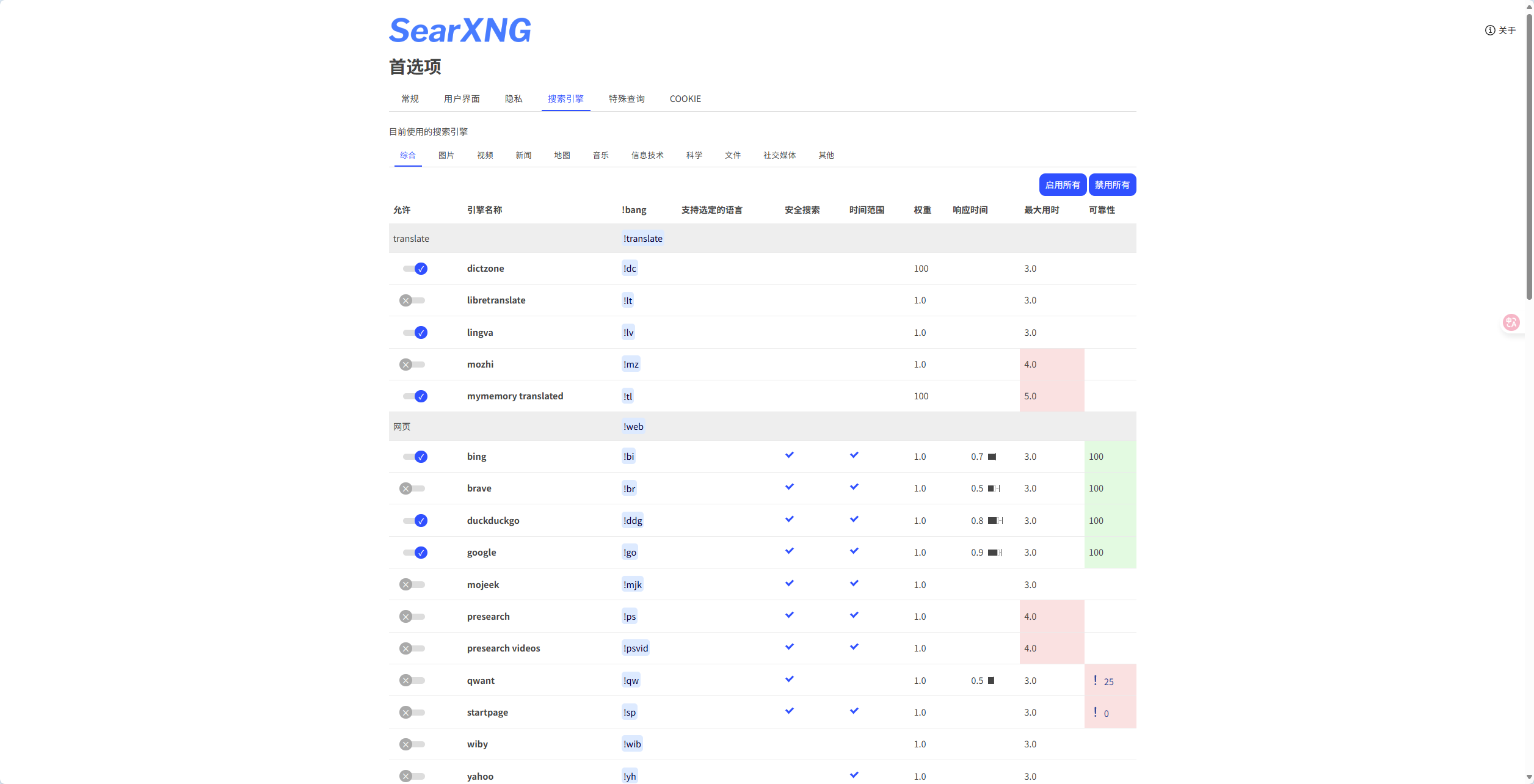The width and height of the screenshot is (1534, 784).
Task: Select the 图片 engine category tab
Action: coord(446,155)
